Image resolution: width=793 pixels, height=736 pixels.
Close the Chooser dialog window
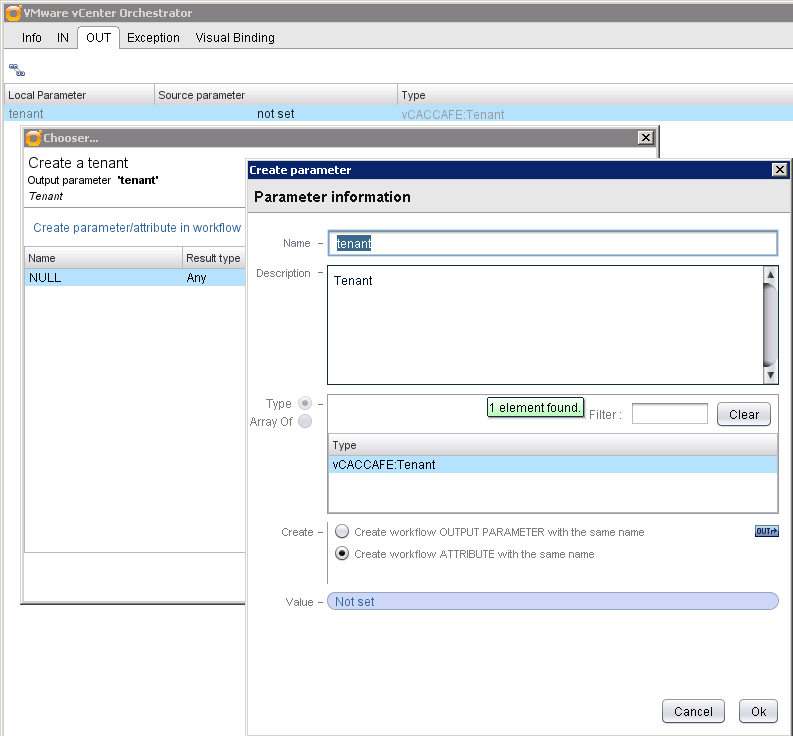pos(645,138)
